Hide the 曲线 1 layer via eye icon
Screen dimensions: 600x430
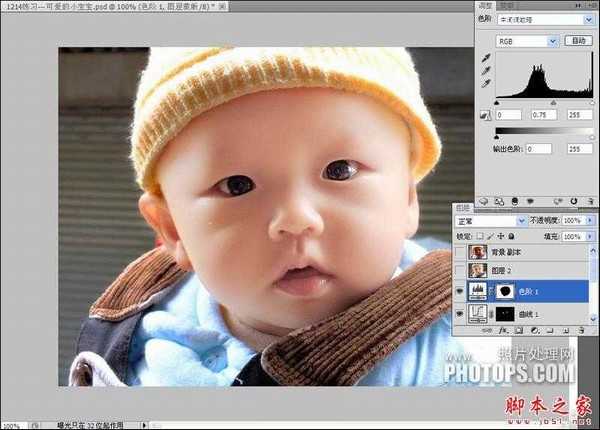(x=460, y=314)
